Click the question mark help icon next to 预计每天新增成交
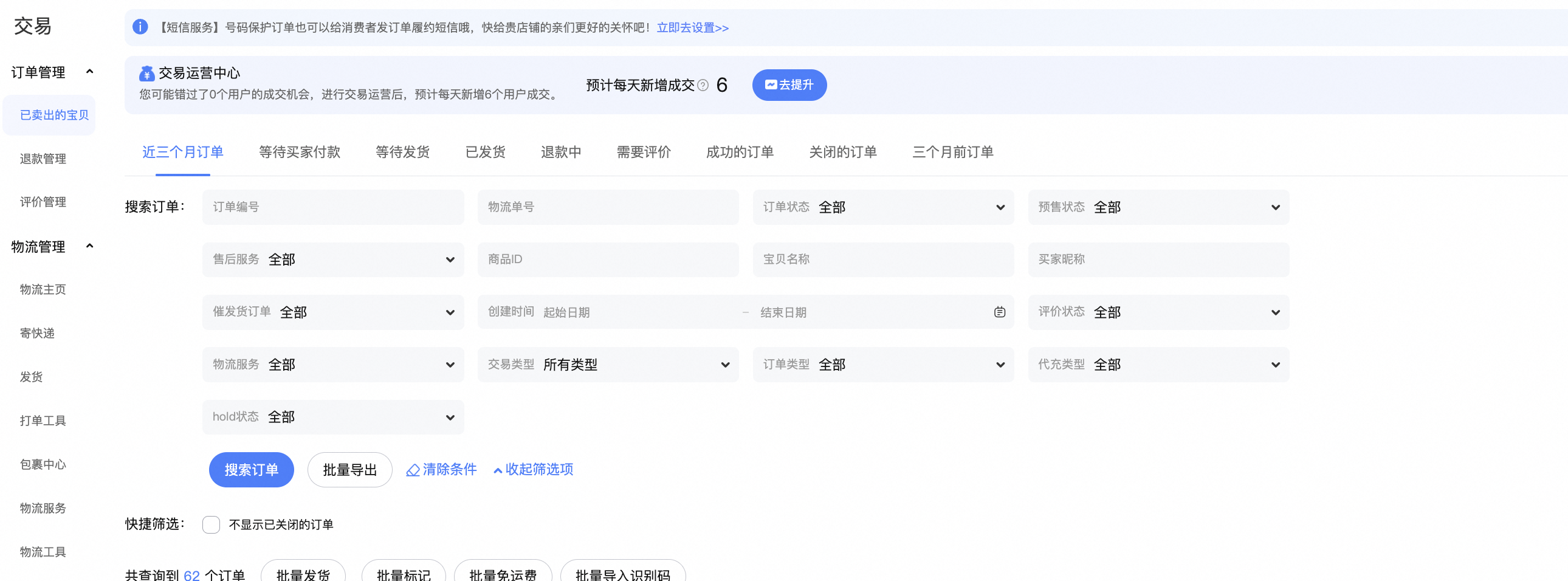 tap(703, 85)
